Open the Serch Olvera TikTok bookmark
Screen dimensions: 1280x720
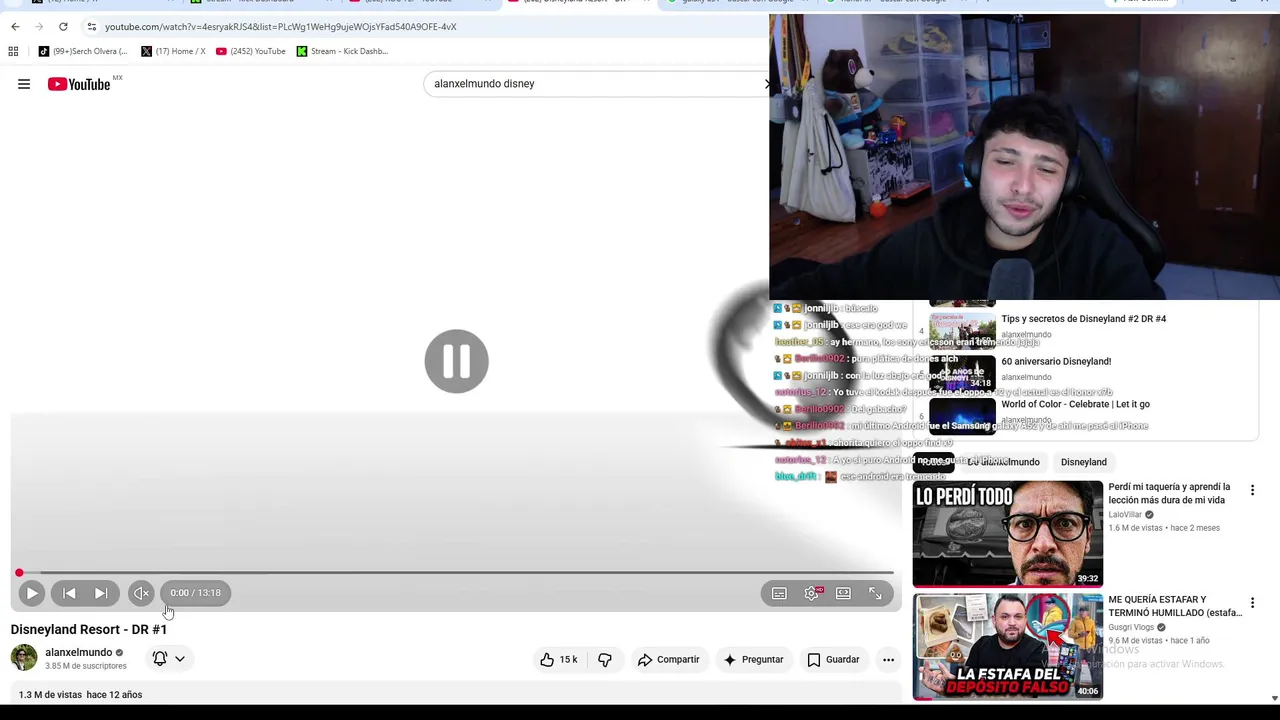[x=83, y=51]
